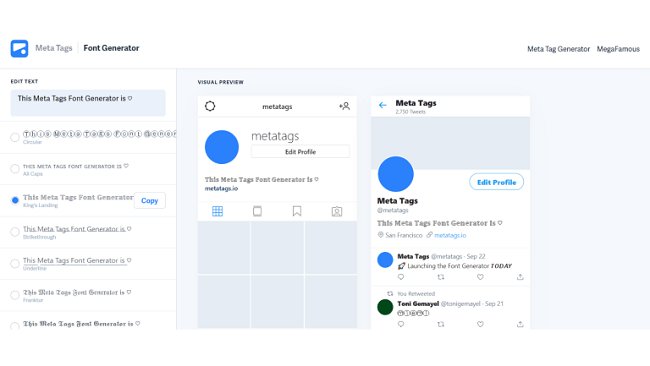This screenshot has height=366, width=650.
Task: Open the Instagram preview settings gear icon
Action: click(x=210, y=106)
